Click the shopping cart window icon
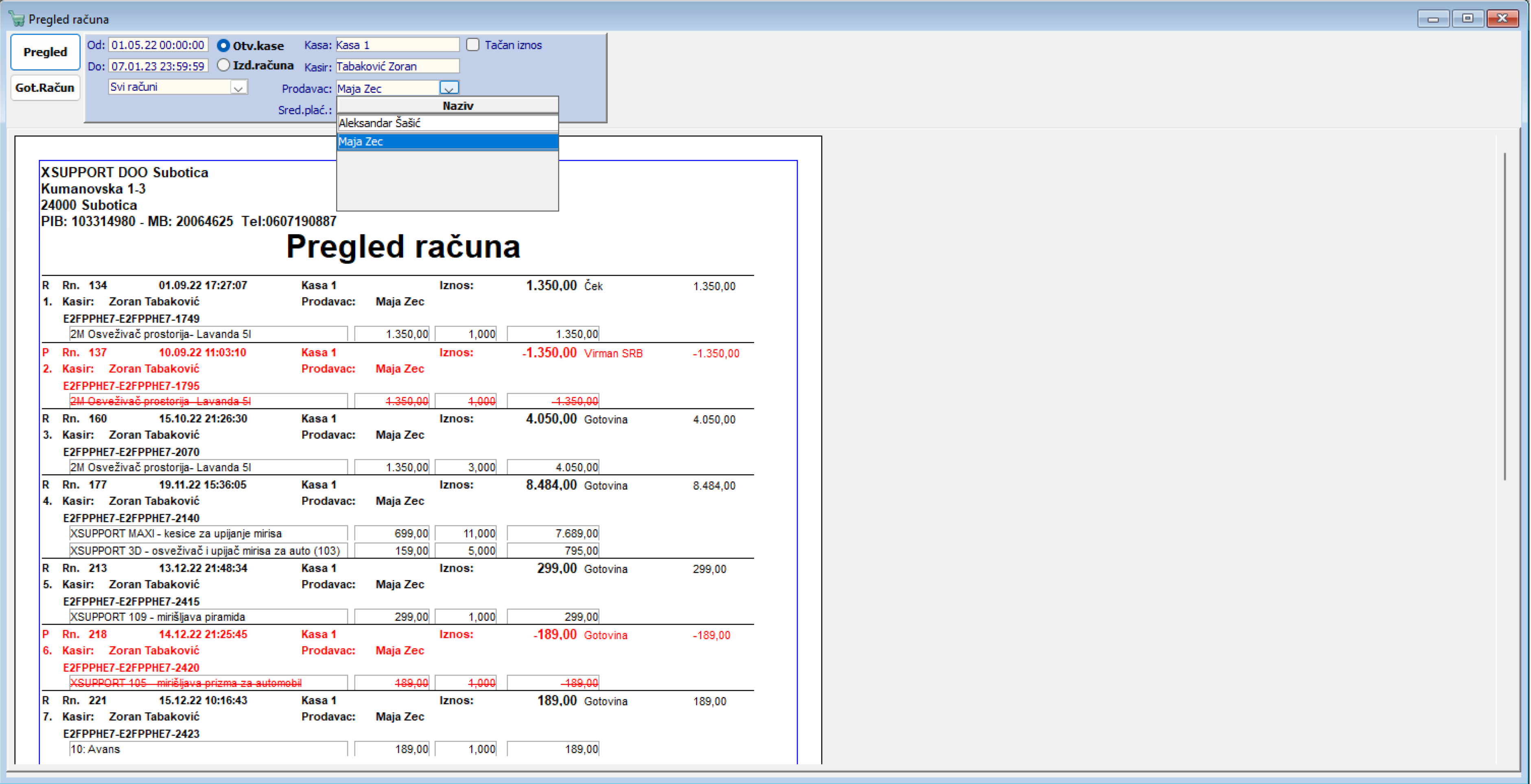The height and width of the screenshot is (784, 1531). click(x=17, y=19)
